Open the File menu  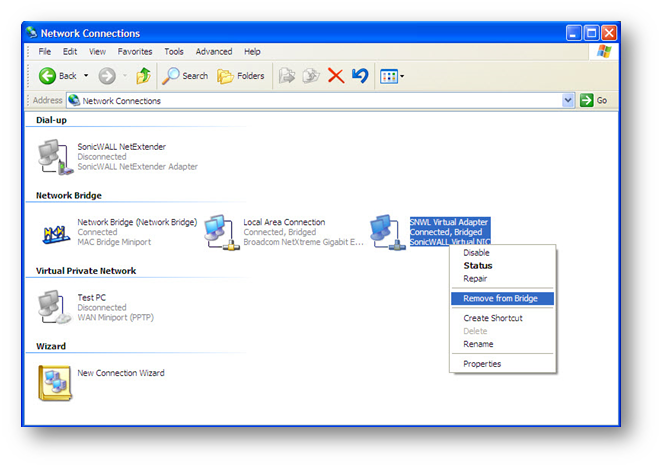44,52
